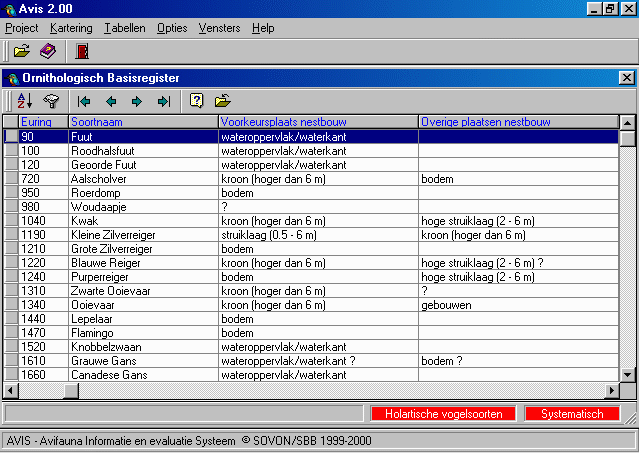Viewport: 639px width, 453px height.
Task: Click the Voorkeursplaats nestbouw column header
Action: tap(318, 122)
